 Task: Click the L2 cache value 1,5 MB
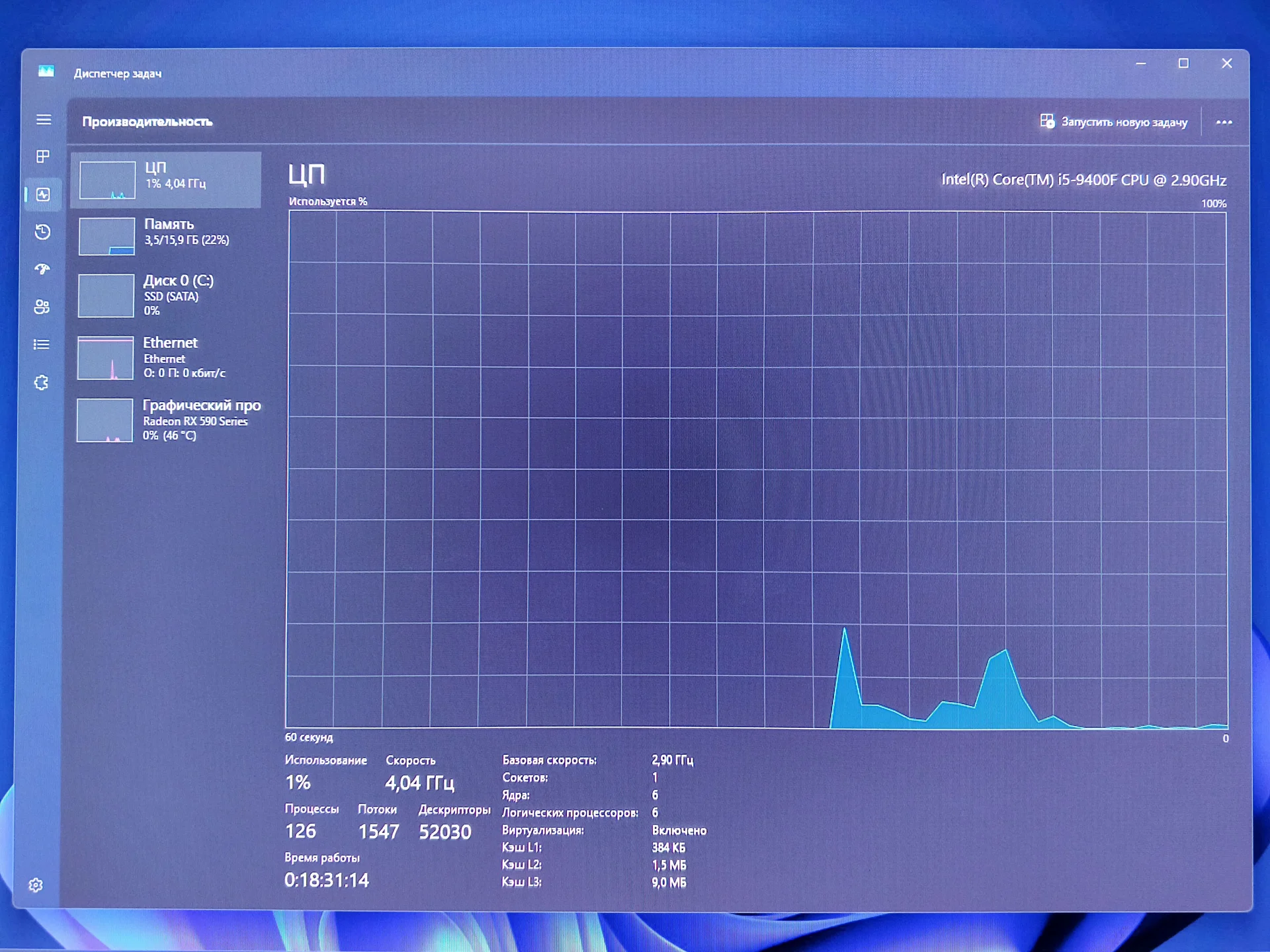pos(669,865)
